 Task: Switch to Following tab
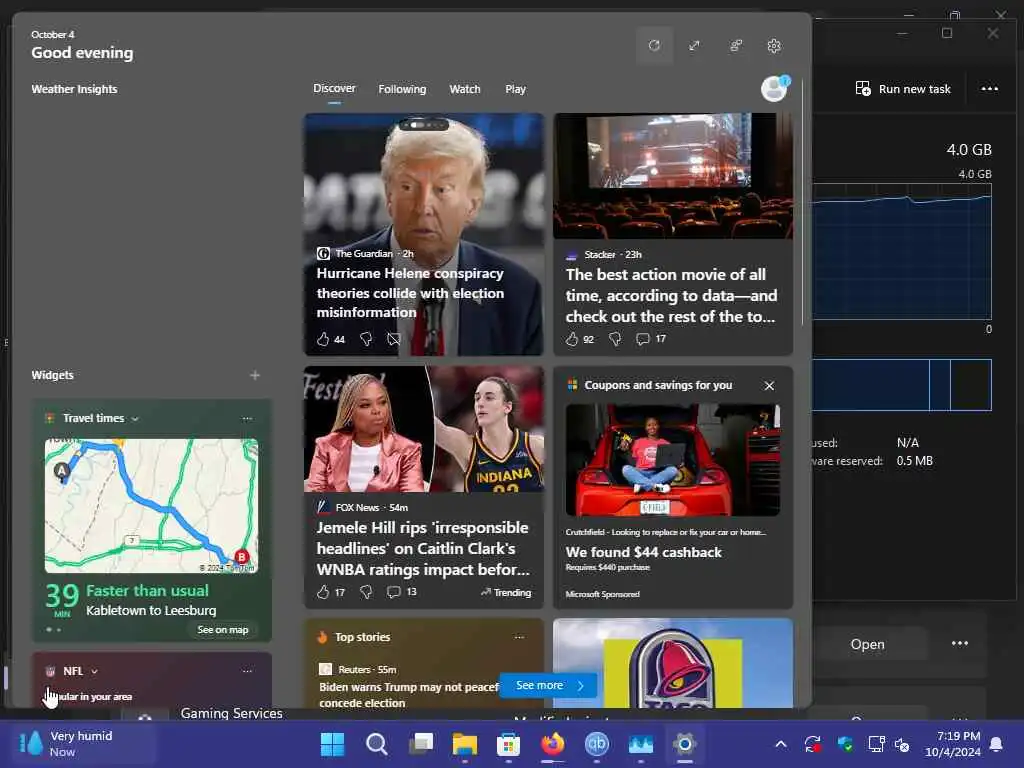[402, 89]
